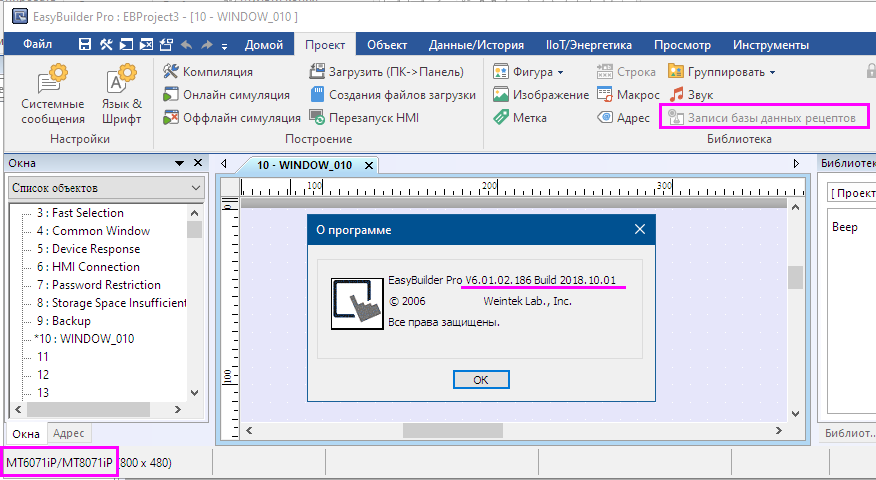The height and width of the screenshot is (480, 876).
Task: Close the Окна panel
Action: [x=198, y=163]
